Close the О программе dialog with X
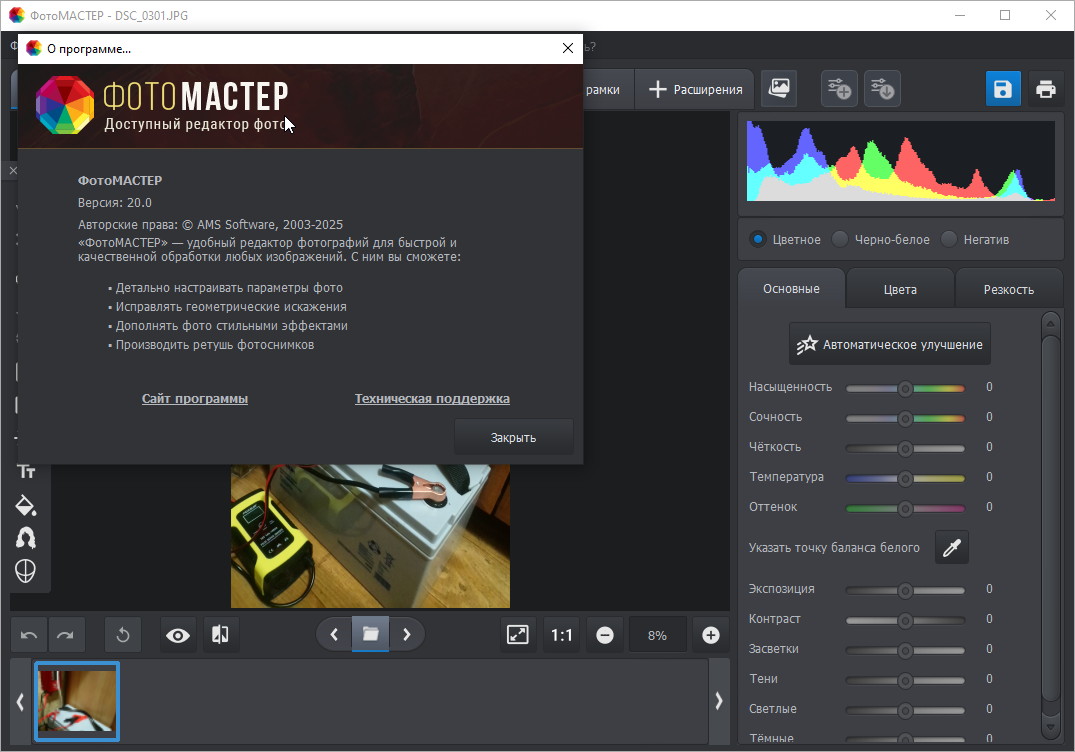 pyautogui.click(x=568, y=48)
